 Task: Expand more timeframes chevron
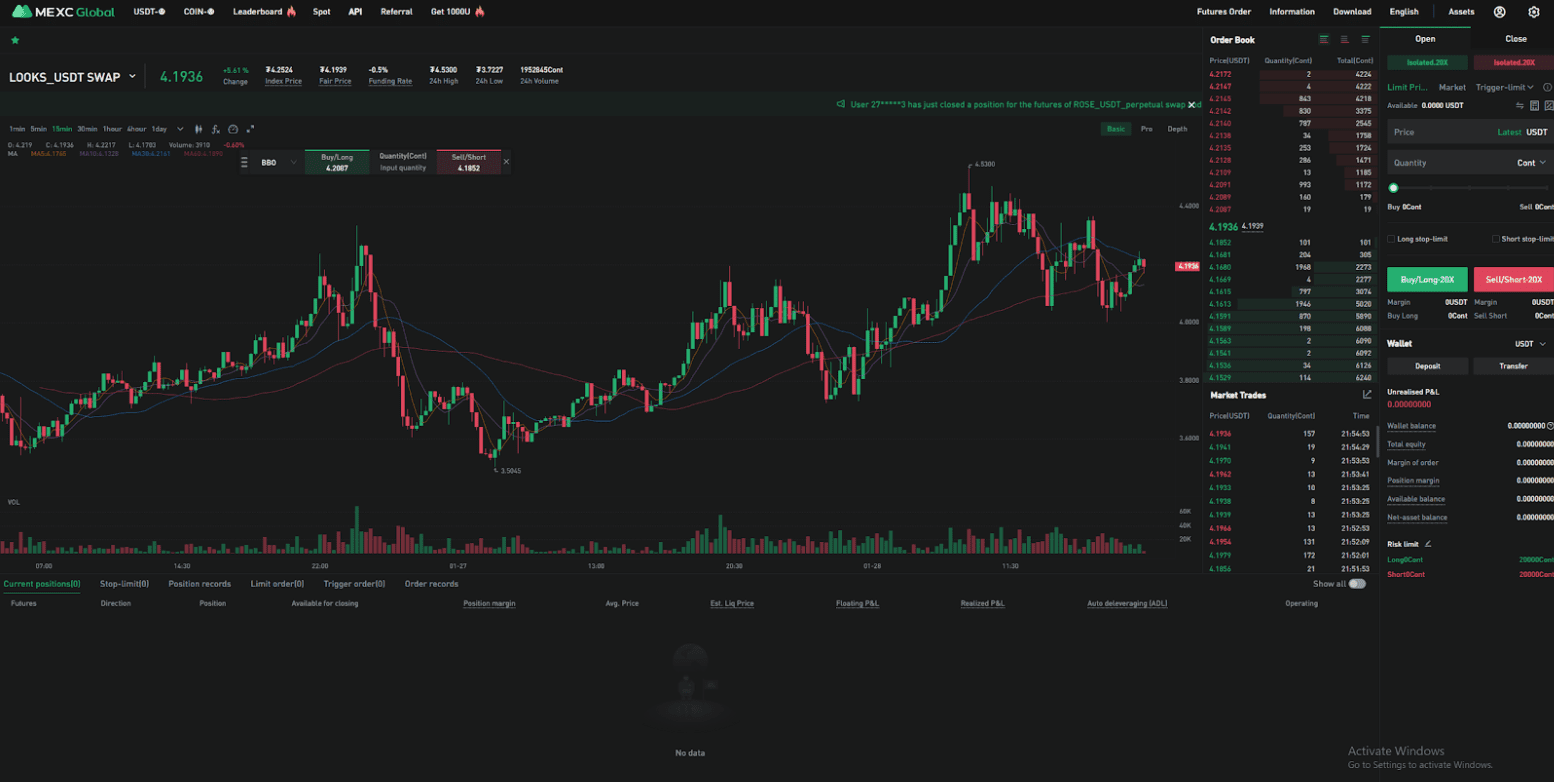click(181, 129)
